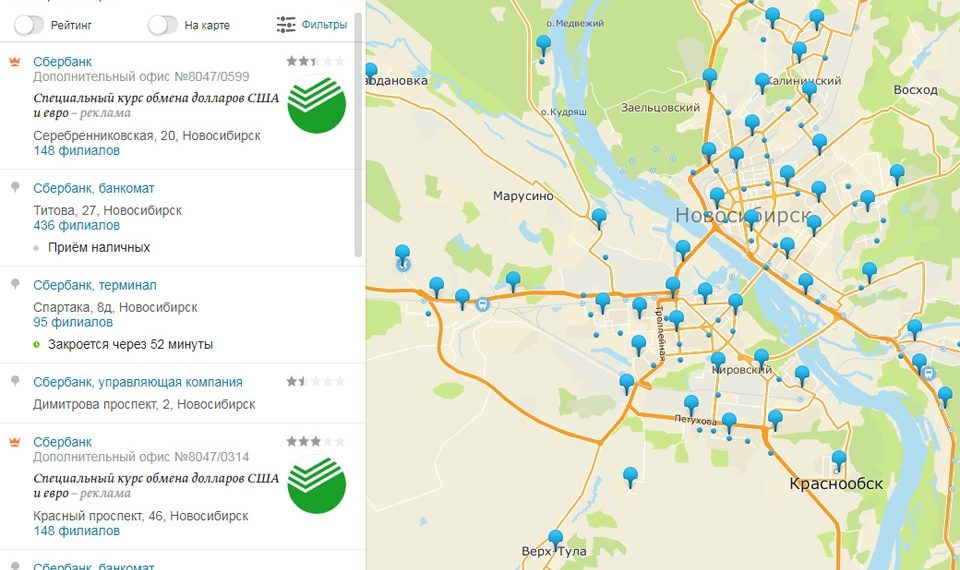
Task: Click the map pin near о. Медвежий
Action: [x=544, y=43]
